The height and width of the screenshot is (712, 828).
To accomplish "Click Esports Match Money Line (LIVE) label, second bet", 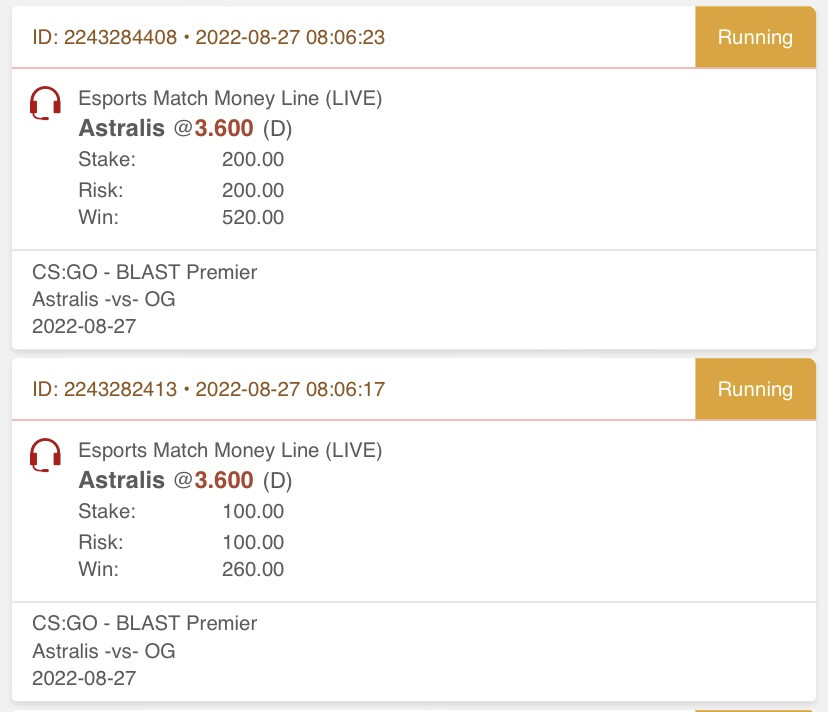I will pos(230,450).
